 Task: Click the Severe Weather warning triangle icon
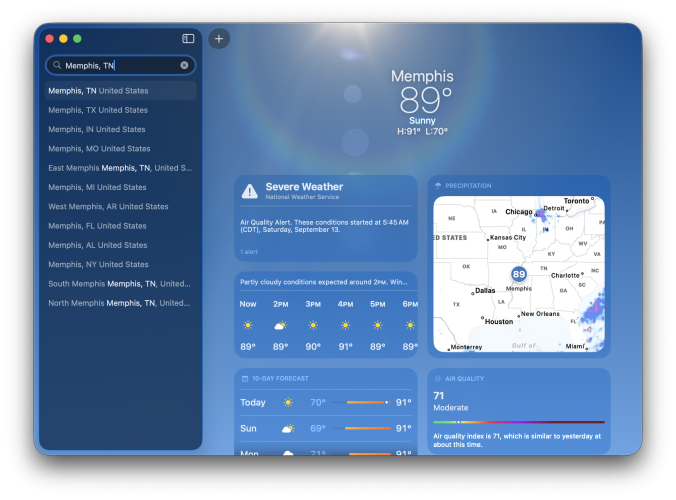tap(248, 190)
